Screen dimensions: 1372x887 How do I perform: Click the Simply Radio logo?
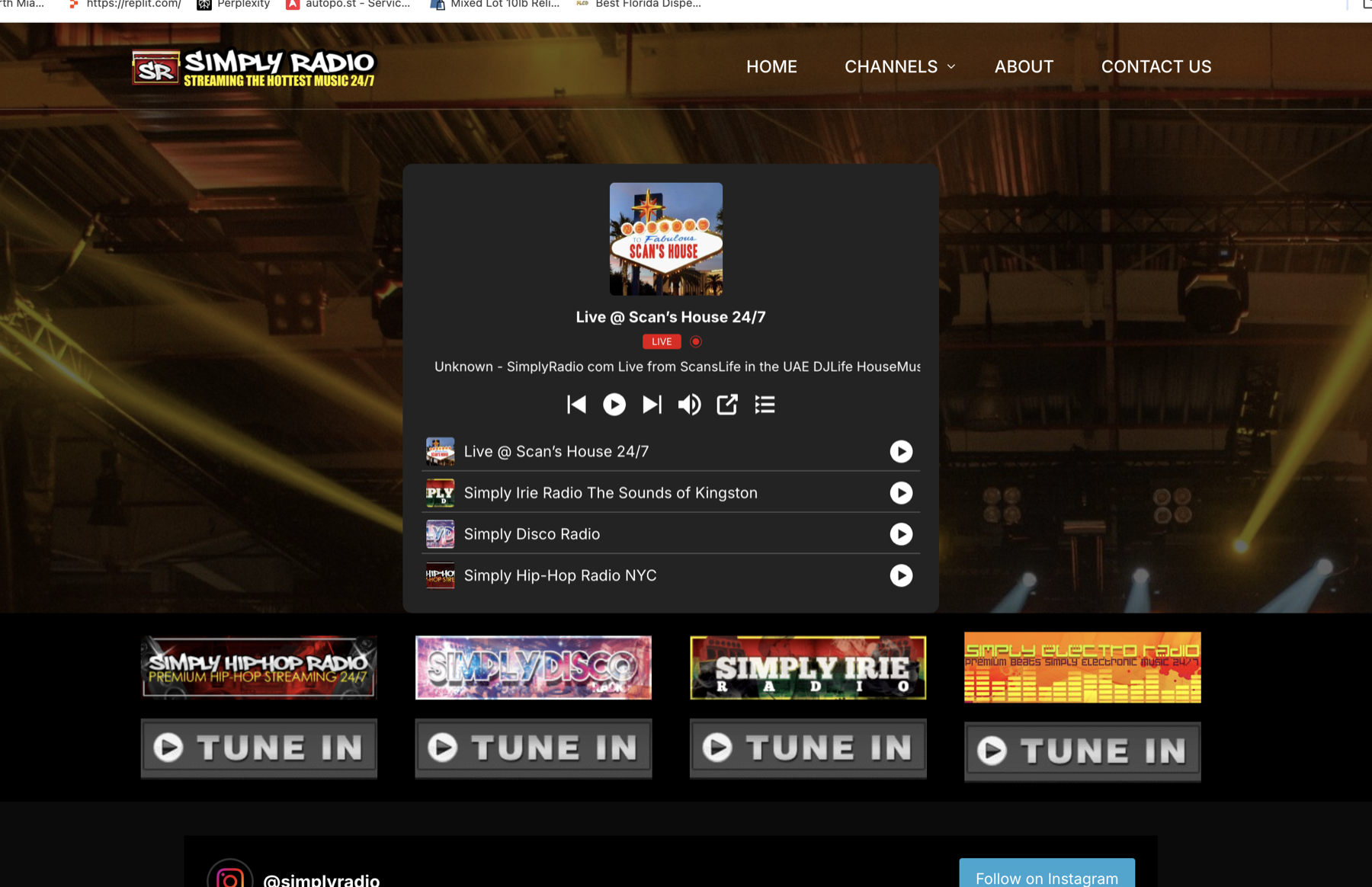[x=253, y=68]
